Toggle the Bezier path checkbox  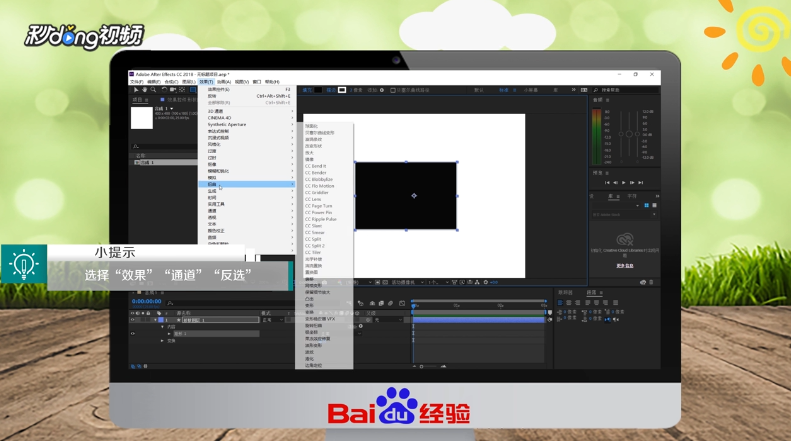(x=393, y=90)
